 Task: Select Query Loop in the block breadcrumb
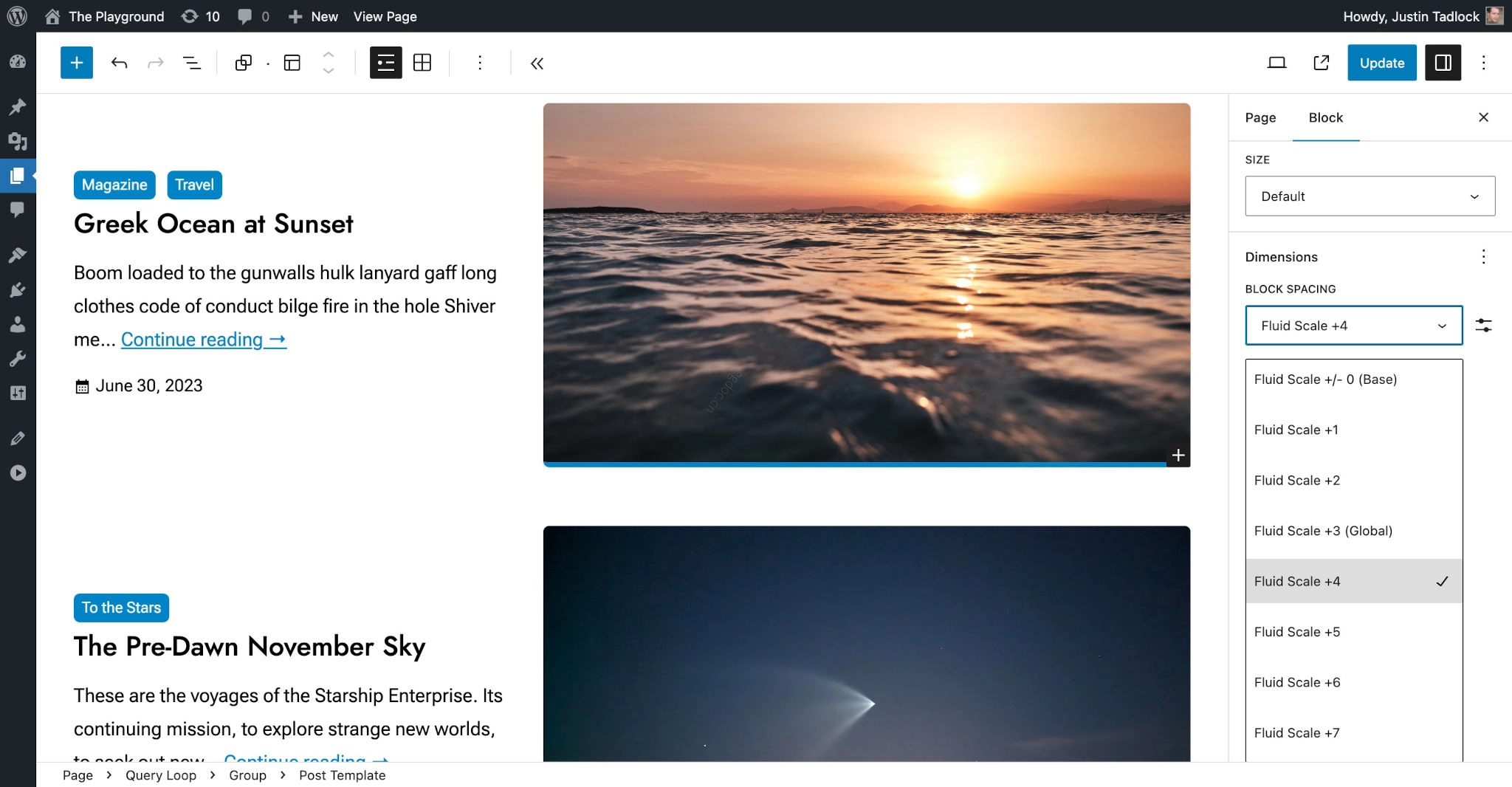tap(161, 775)
